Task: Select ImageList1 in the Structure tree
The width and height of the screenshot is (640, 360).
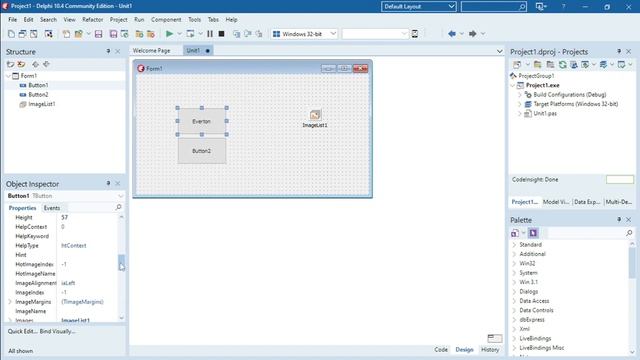Action: (42, 104)
